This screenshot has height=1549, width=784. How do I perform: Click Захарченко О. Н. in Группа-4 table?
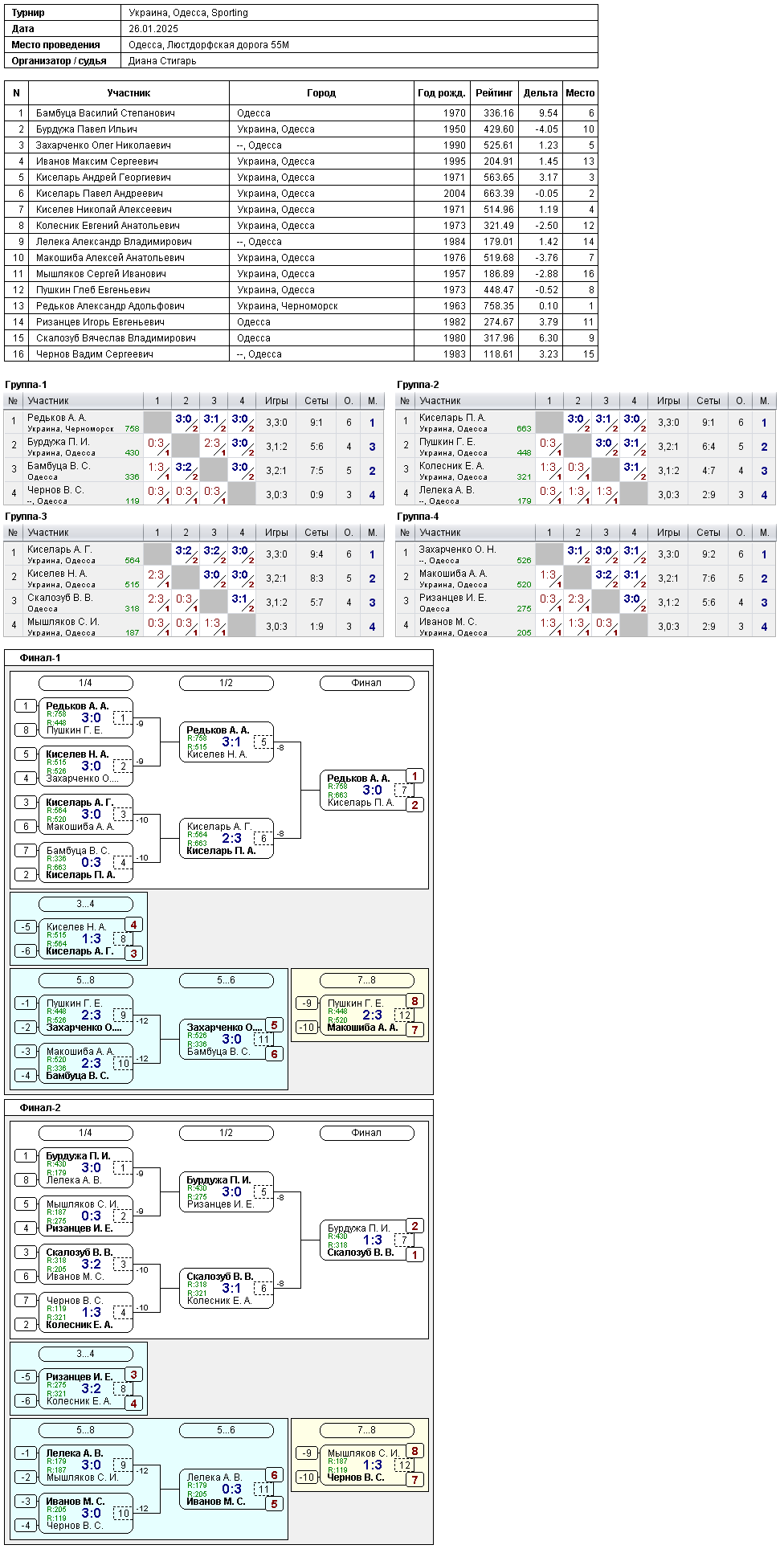click(458, 550)
